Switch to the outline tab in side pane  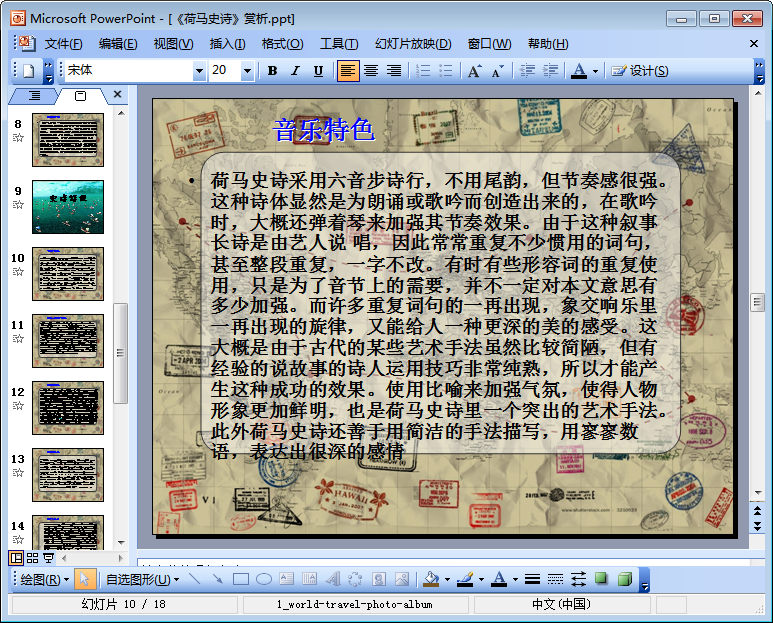click(35, 95)
